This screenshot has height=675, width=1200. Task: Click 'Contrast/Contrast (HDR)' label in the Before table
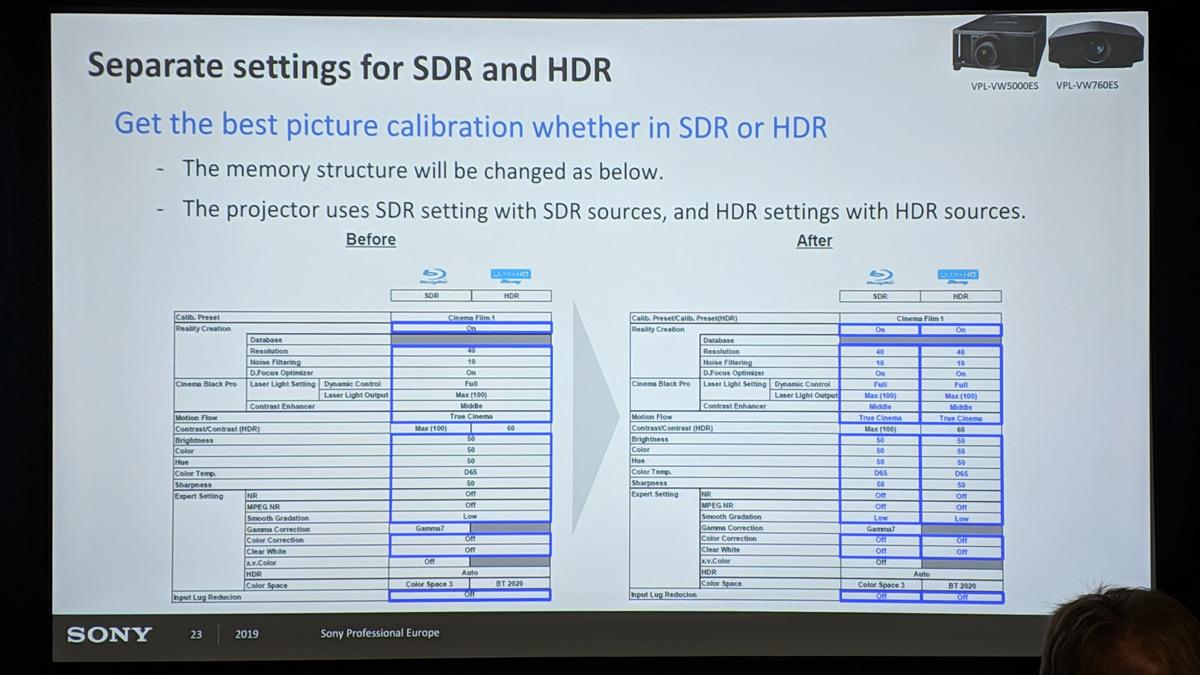217,429
